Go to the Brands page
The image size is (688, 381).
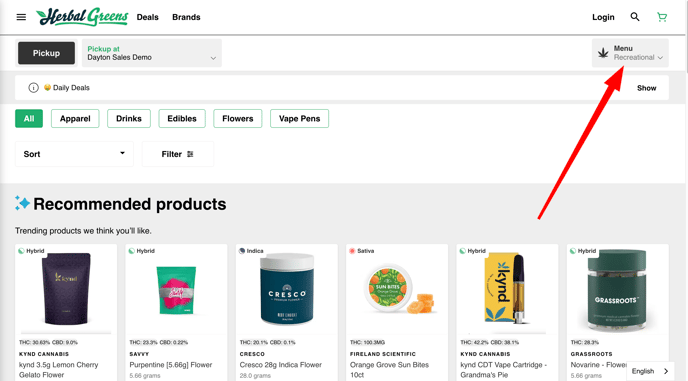tap(186, 17)
